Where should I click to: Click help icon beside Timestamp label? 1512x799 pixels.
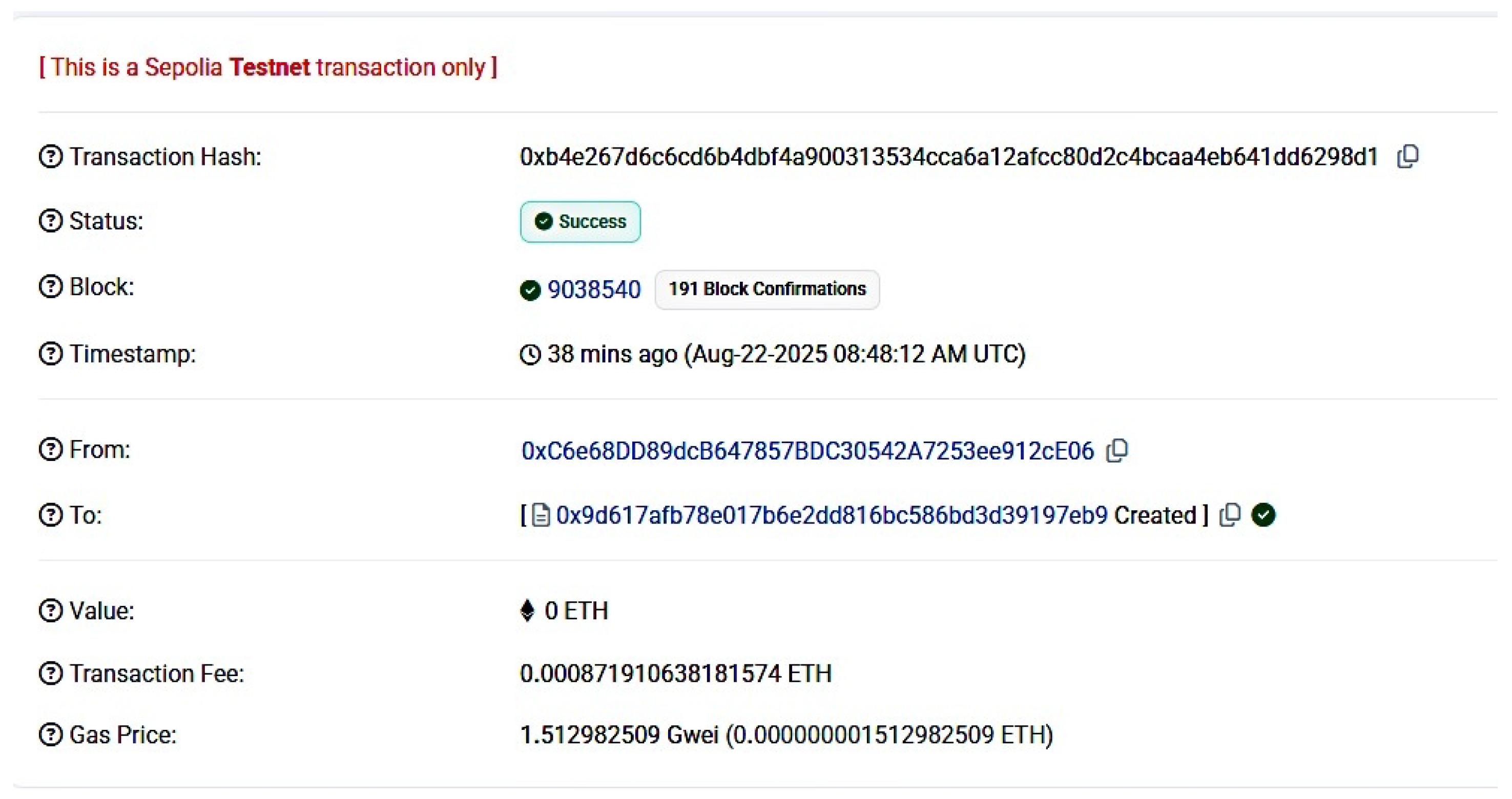(51, 354)
